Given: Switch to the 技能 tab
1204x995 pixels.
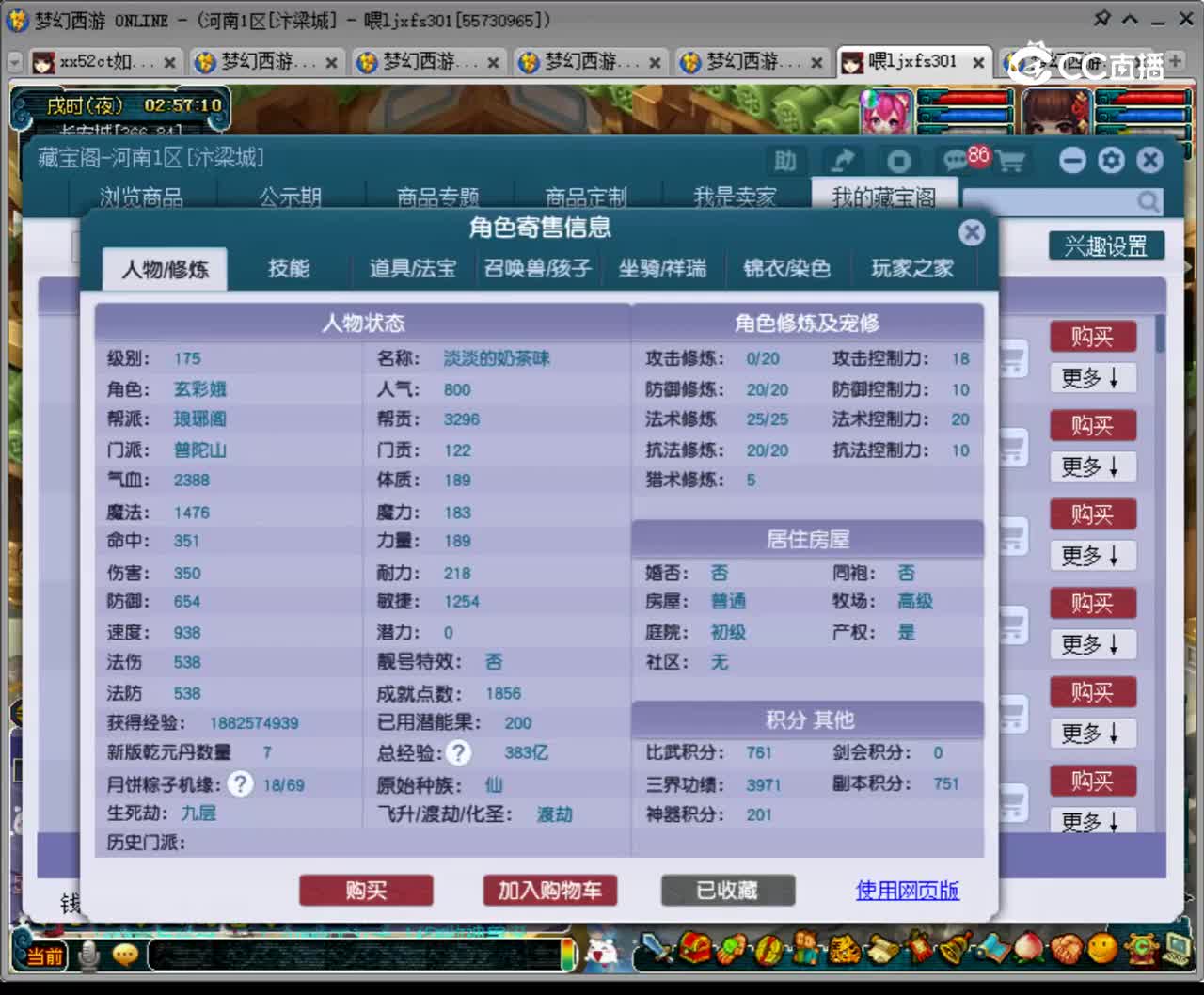Looking at the screenshot, I should pyautogui.click(x=288, y=269).
